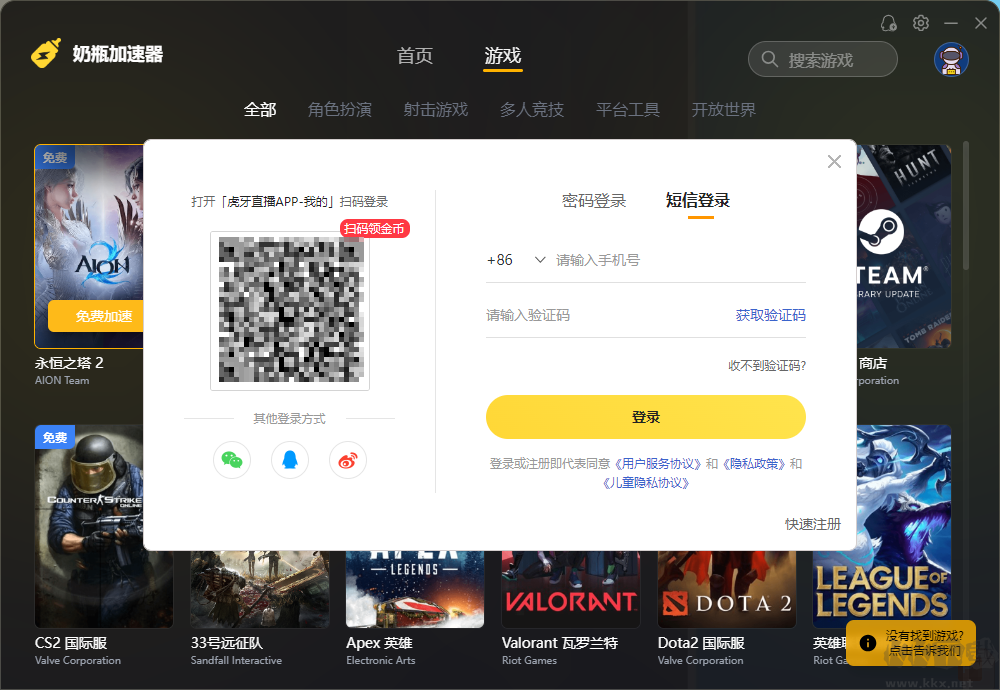Click 收不到验证码? link
The height and width of the screenshot is (690, 1000).
(767, 365)
